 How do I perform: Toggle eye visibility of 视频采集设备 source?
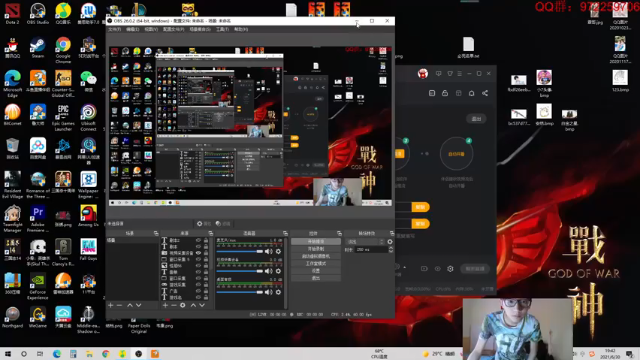[198, 253]
